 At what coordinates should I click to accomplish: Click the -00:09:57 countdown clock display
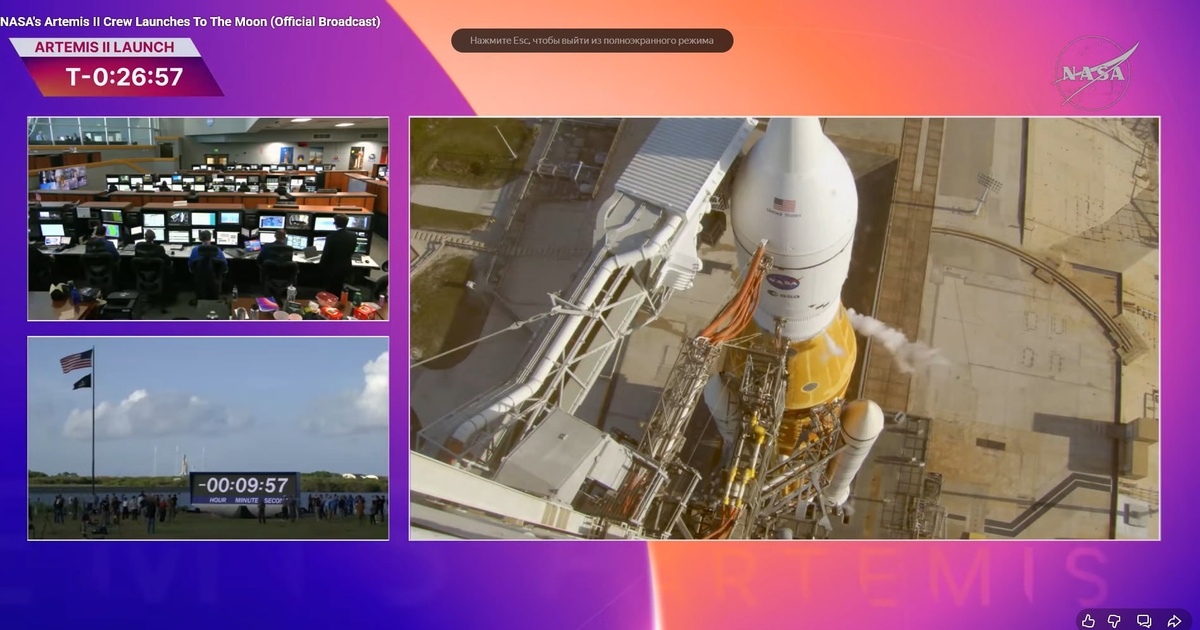tap(245, 487)
